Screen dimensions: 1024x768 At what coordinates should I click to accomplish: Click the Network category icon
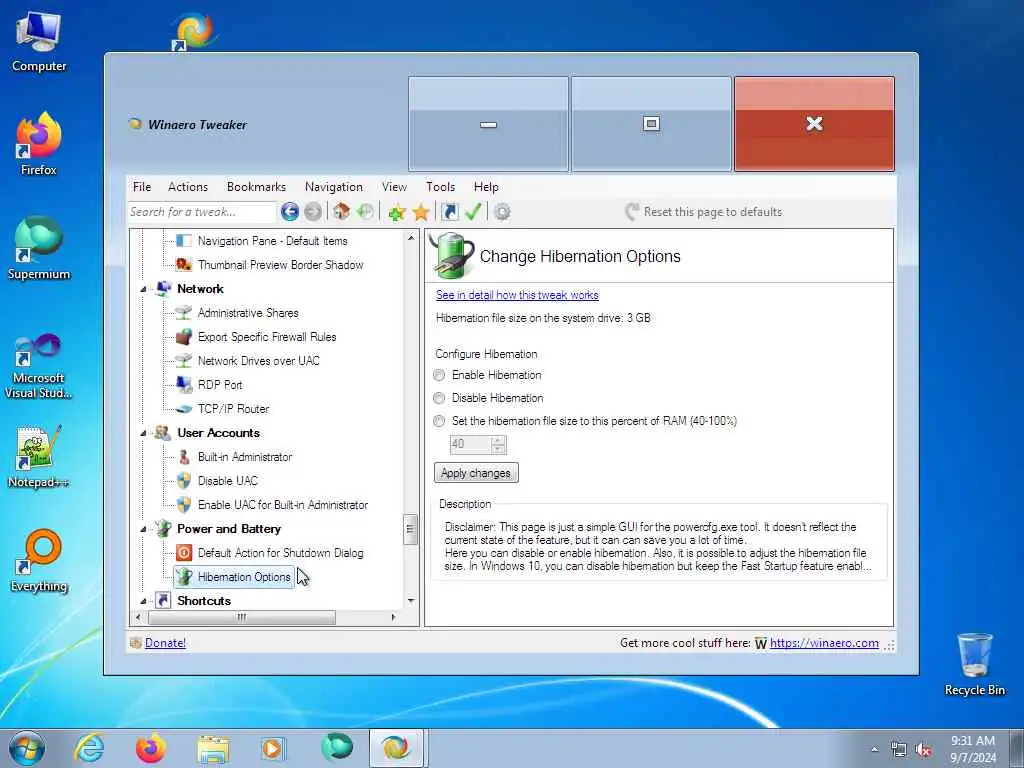click(163, 289)
